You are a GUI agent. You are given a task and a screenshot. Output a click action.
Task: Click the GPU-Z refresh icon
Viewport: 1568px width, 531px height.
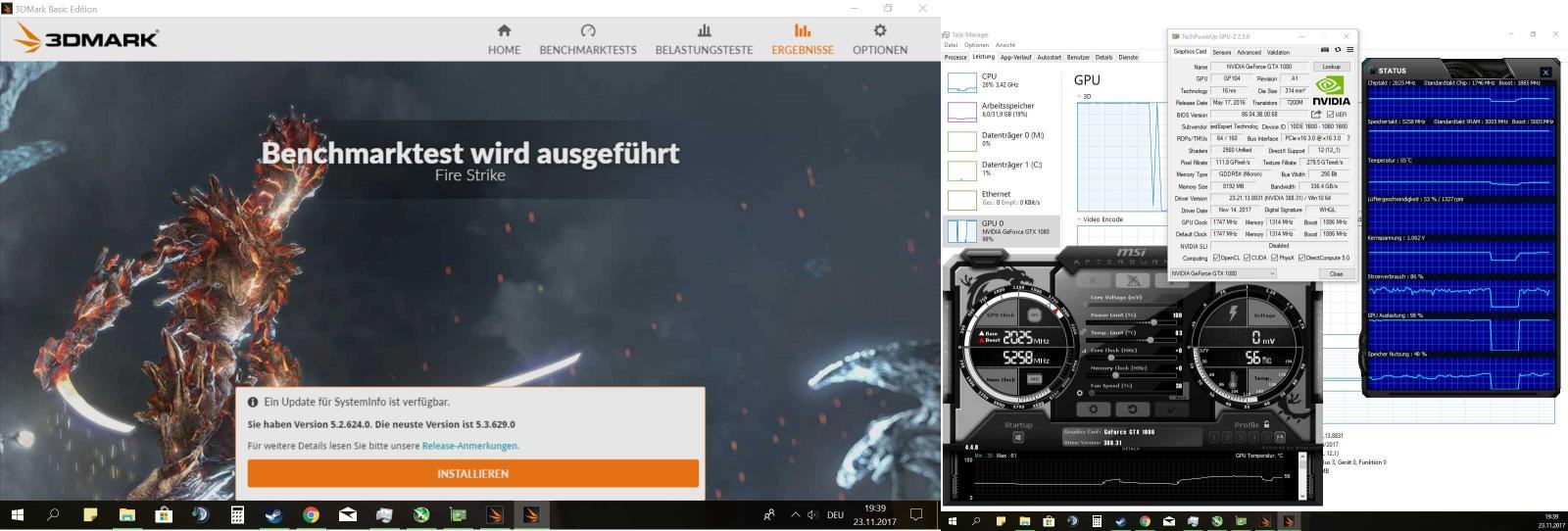pyautogui.click(x=1338, y=50)
